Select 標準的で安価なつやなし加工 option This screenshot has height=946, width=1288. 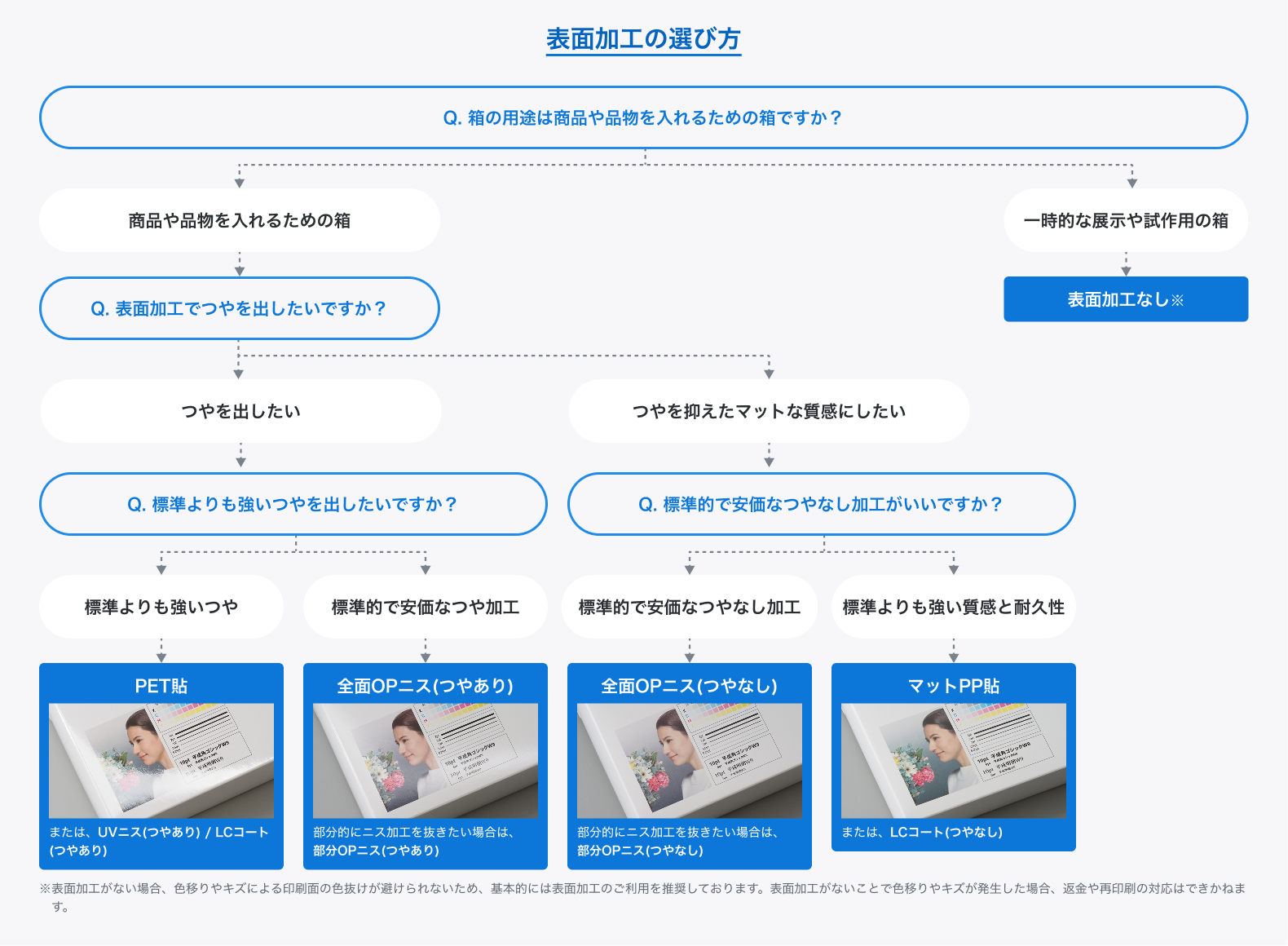[x=690, y=607]
